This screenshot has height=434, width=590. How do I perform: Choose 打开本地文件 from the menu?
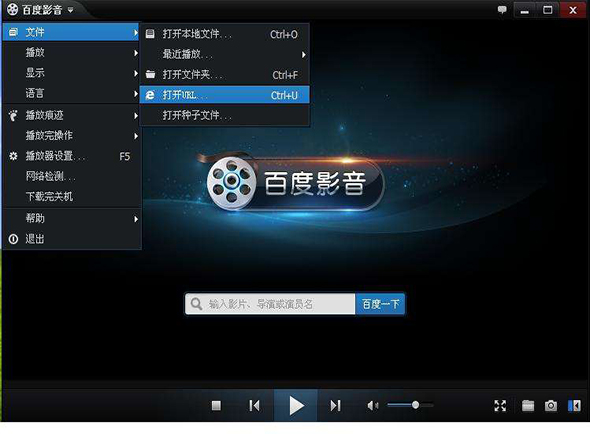tap(225, 34)
